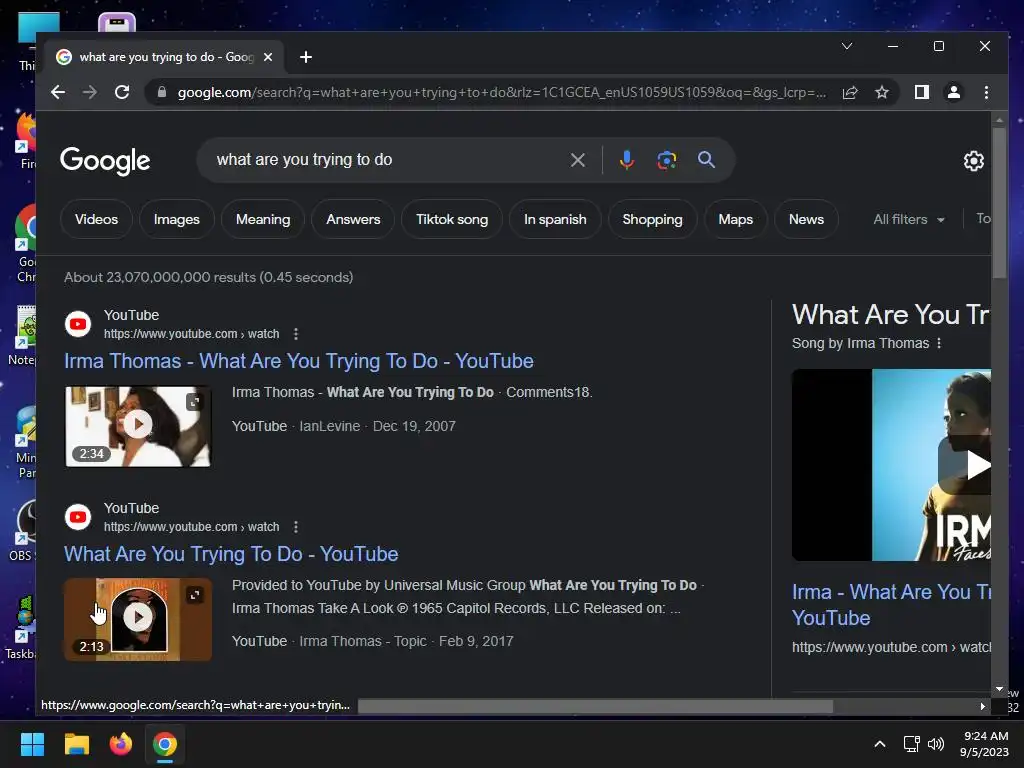Click first result's youtube.com watch URL
1024x768 pixels.
pyautogui.click(x=191, y=334)
